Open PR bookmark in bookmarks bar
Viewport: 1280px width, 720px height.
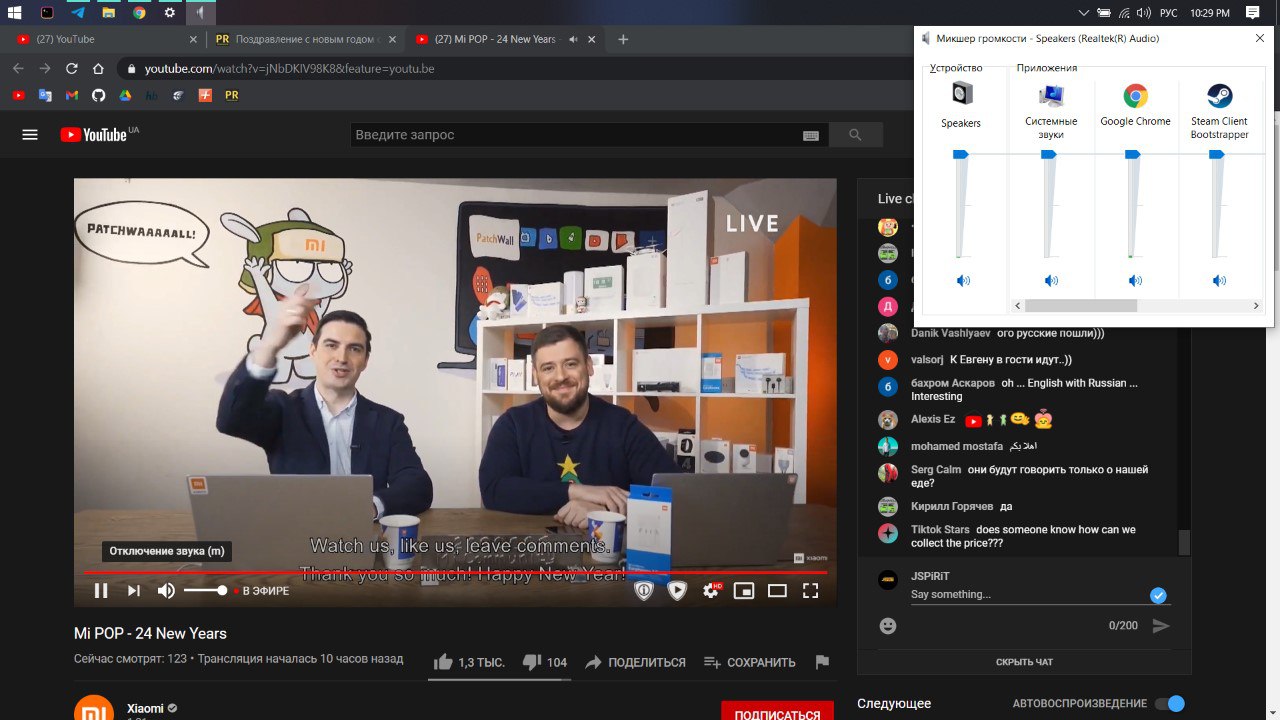point(232,95)
